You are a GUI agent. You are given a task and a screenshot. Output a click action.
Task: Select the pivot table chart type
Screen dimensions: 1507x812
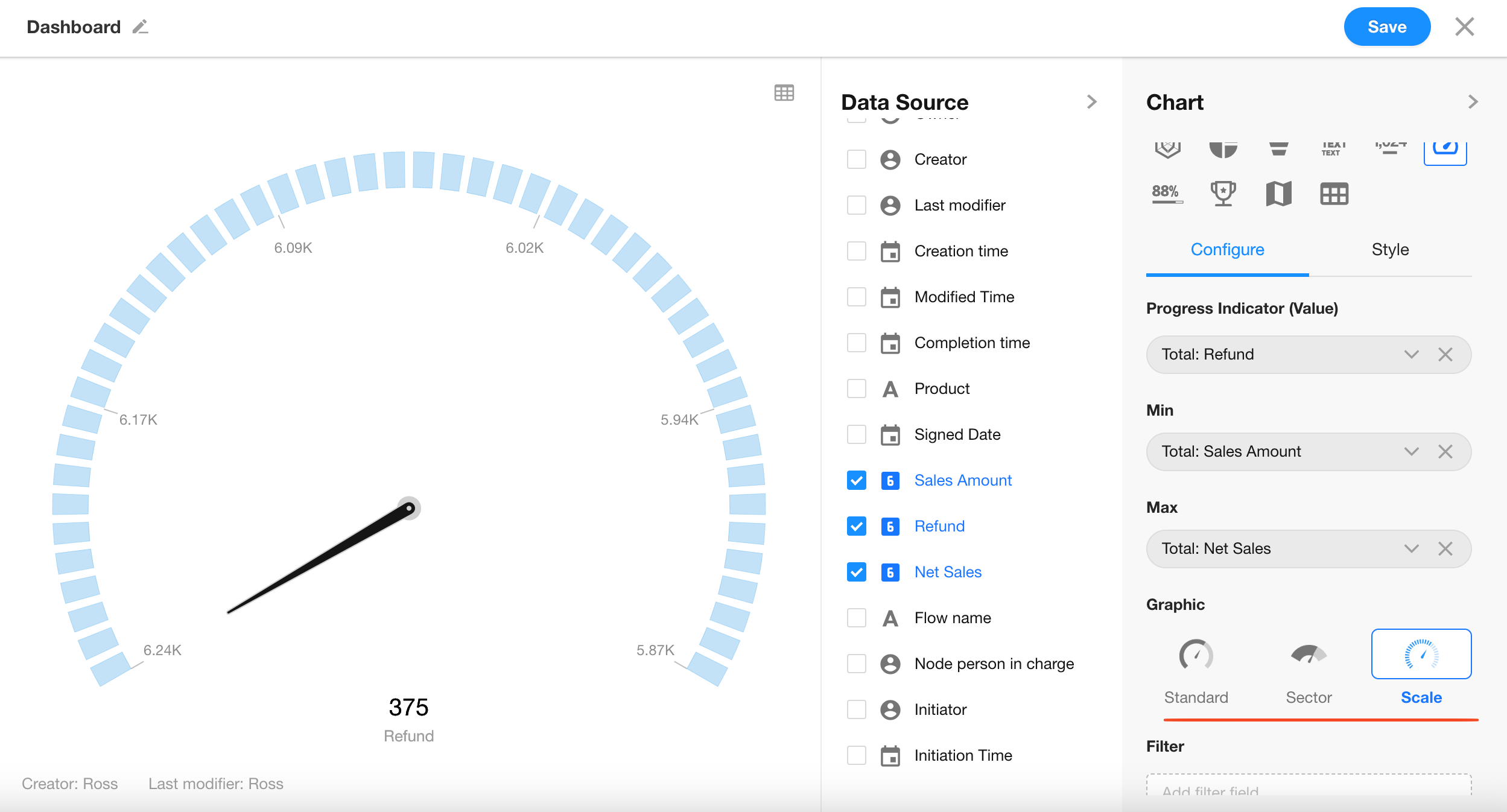(1334, 194)
